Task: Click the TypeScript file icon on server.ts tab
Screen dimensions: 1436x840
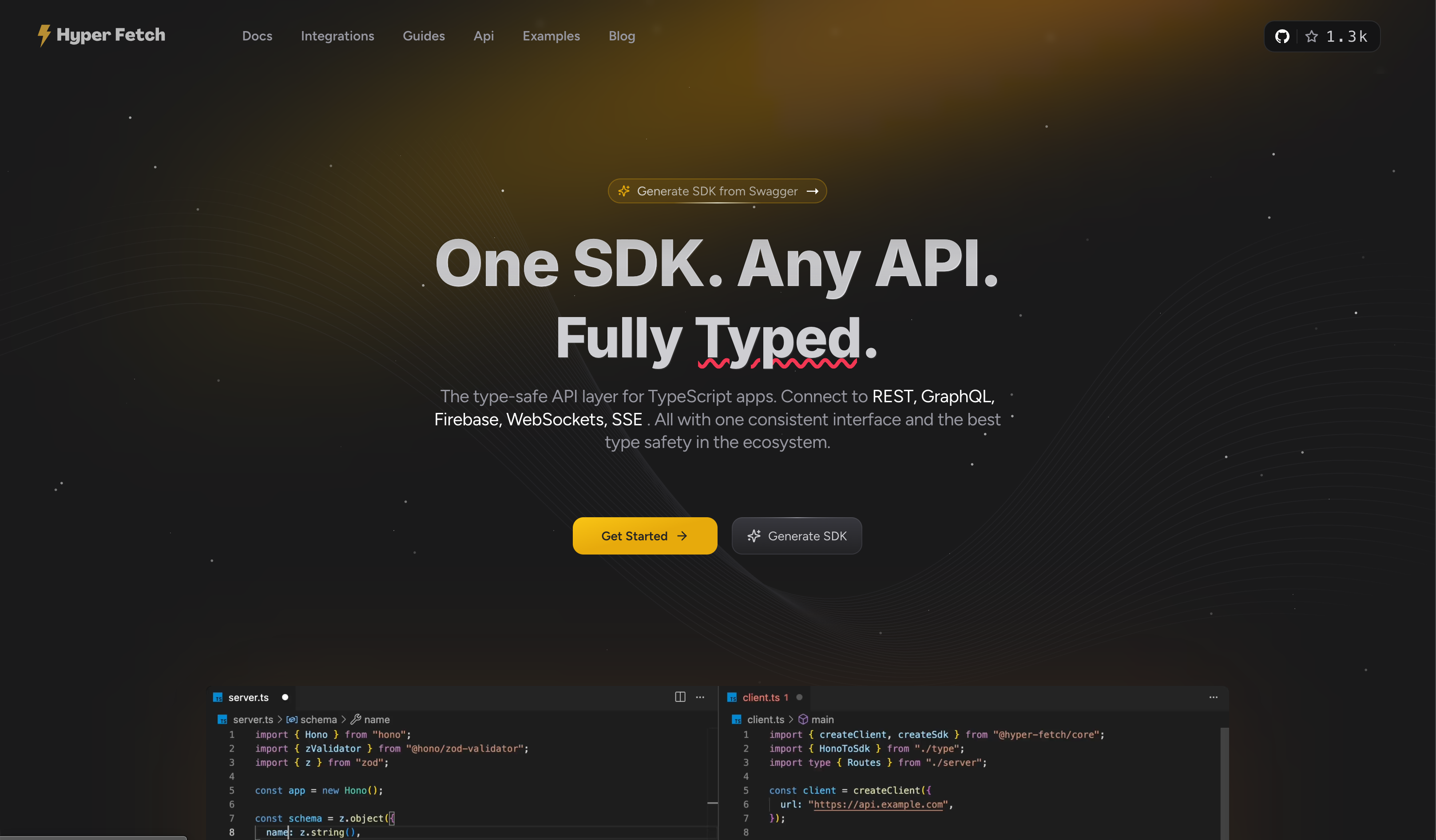Action: [218, 697]
